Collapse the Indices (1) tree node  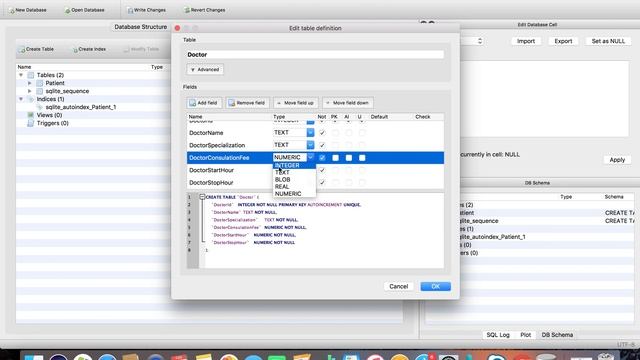tap(21, 99)
